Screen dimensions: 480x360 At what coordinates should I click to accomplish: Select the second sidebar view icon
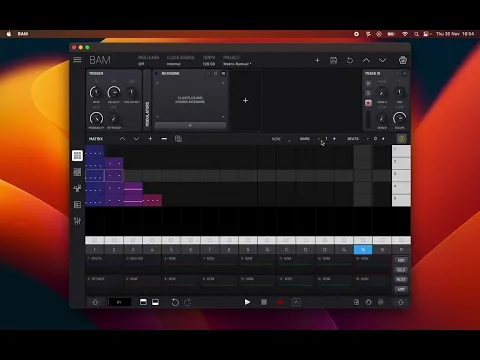(77, 172)
